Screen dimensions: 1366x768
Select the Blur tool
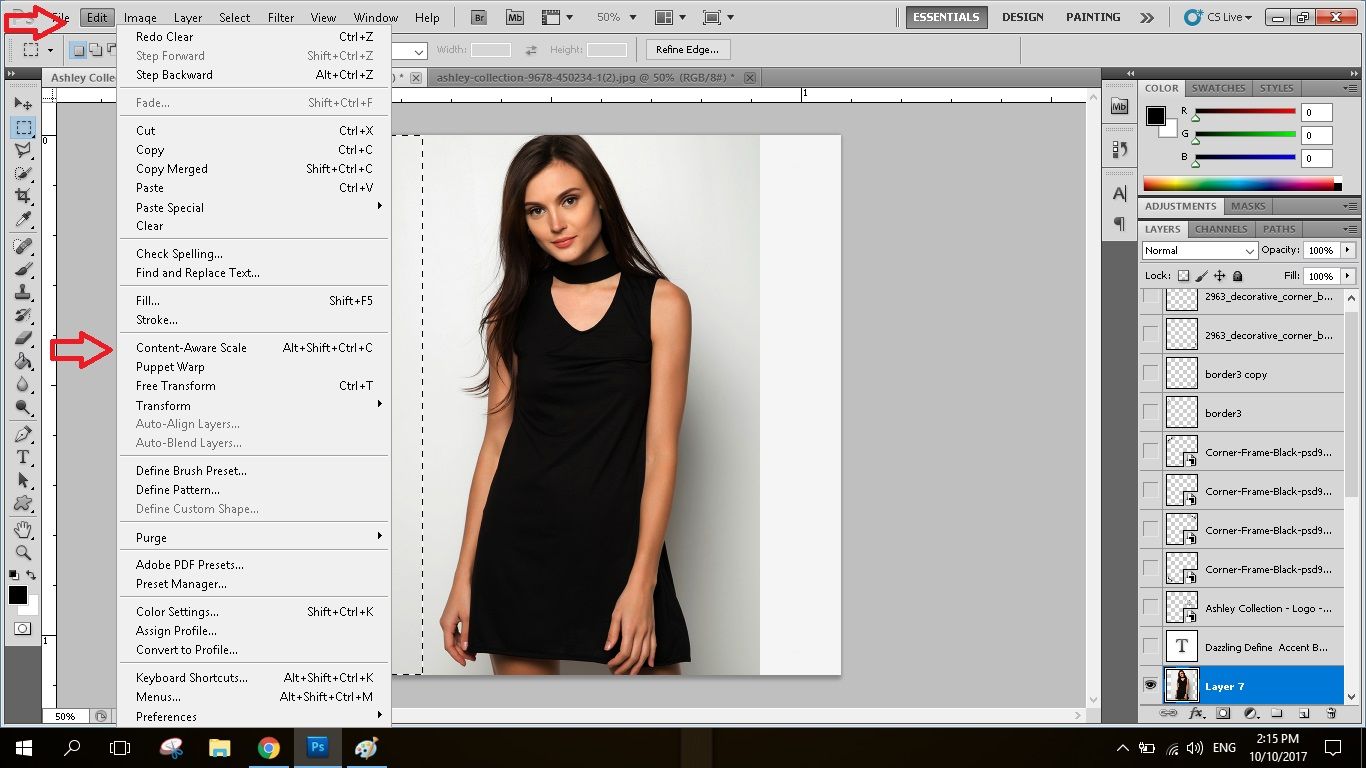point(23,384)
